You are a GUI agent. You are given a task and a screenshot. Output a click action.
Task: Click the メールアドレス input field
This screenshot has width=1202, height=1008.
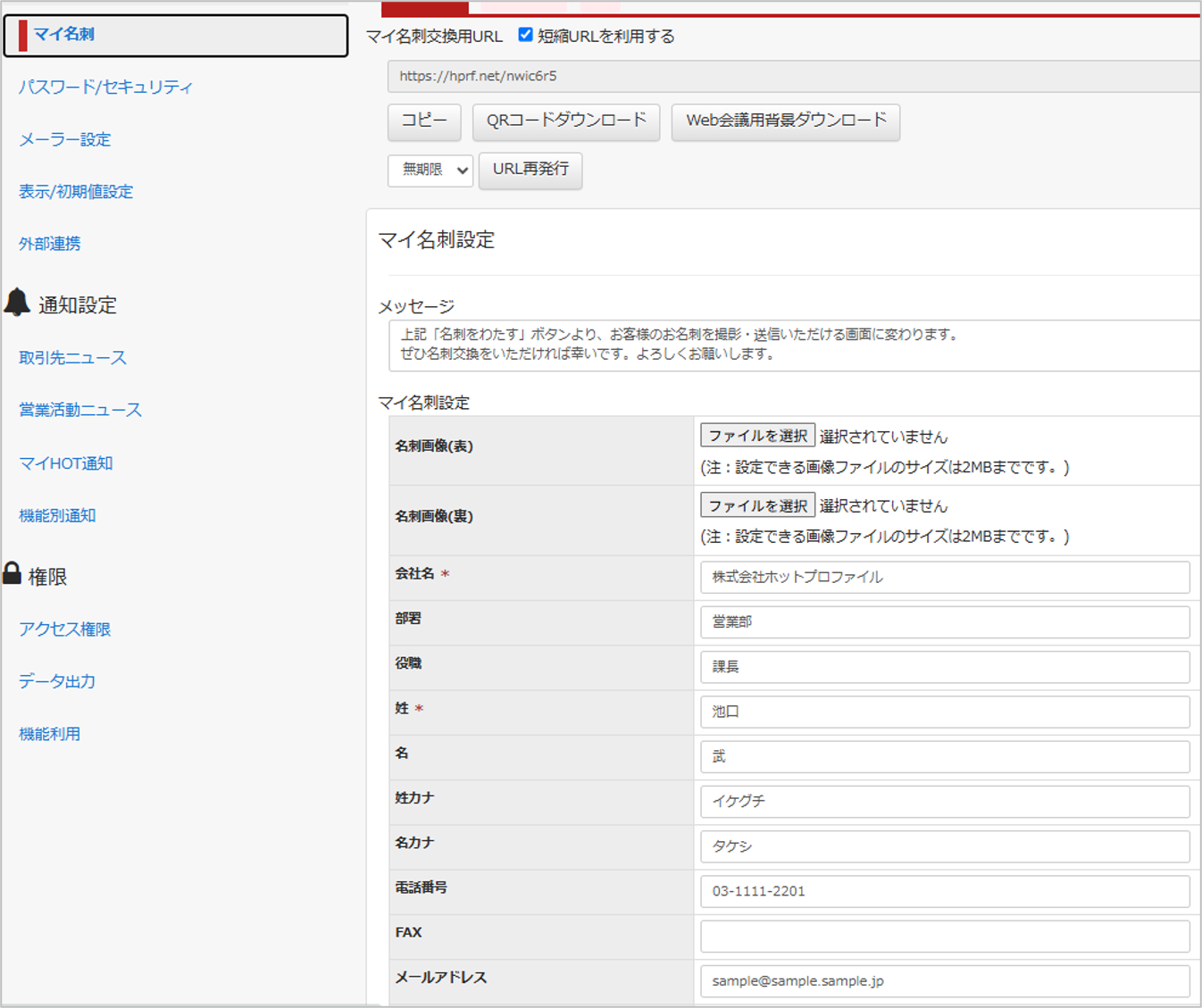(x=945, y=980)
